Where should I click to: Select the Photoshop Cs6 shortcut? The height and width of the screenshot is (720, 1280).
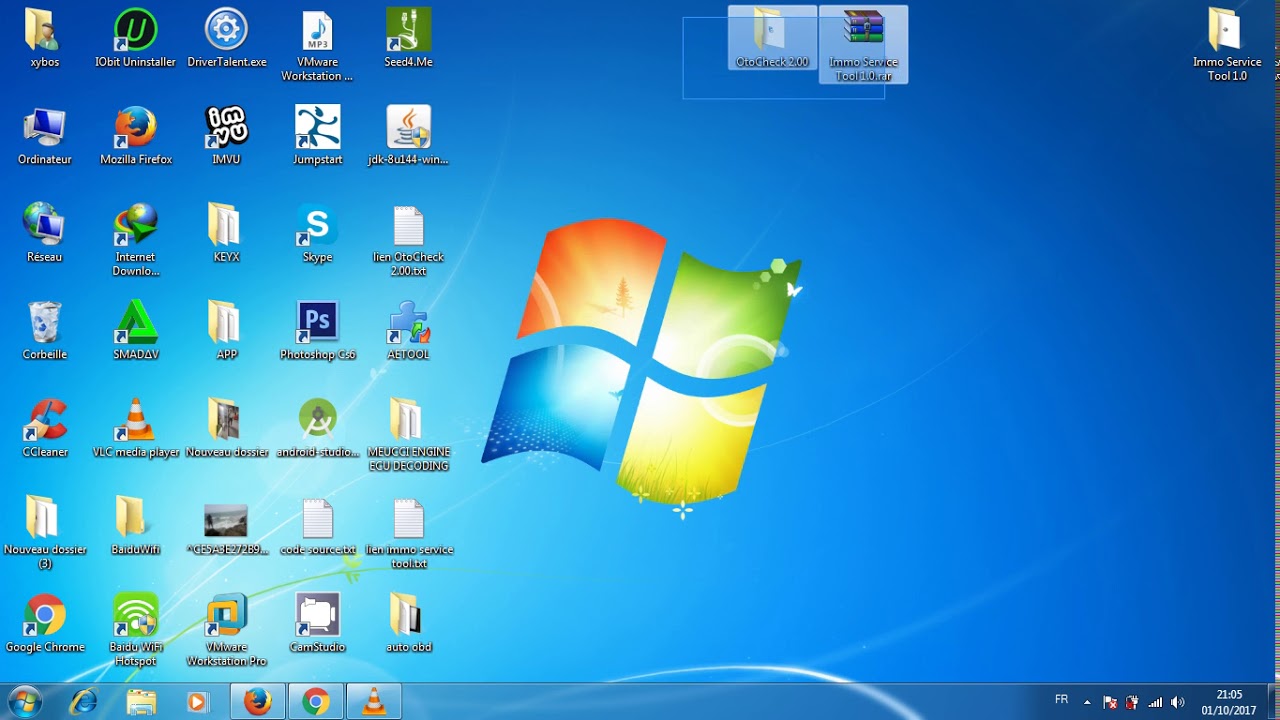[317, 322]
